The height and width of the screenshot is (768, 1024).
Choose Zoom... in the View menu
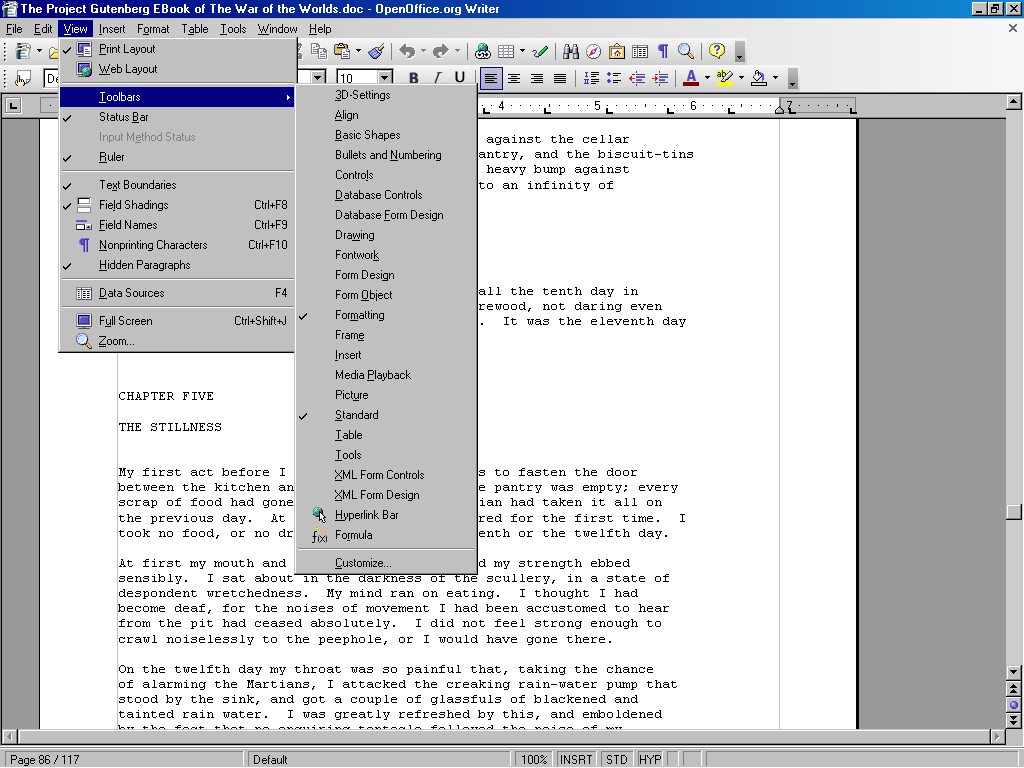[116, 341]
